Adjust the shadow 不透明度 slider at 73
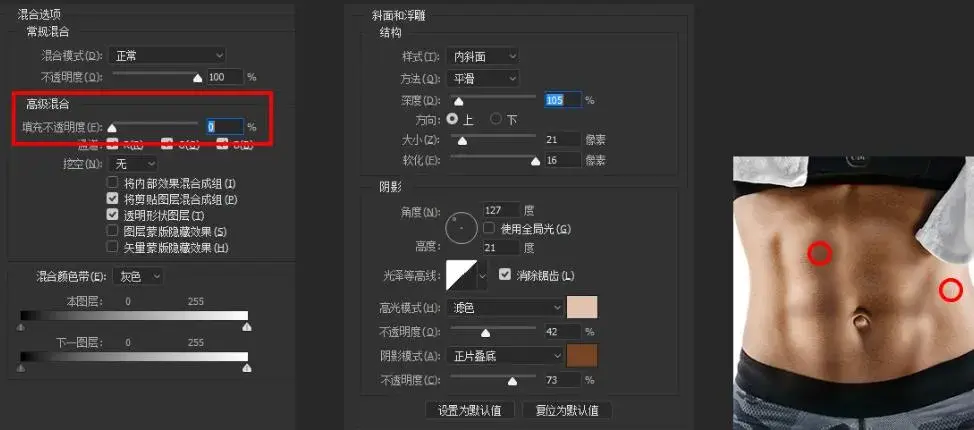 (512, 382)
